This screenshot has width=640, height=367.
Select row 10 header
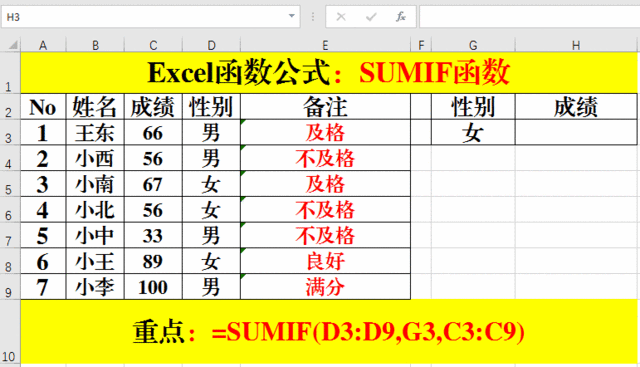(10, 332)
